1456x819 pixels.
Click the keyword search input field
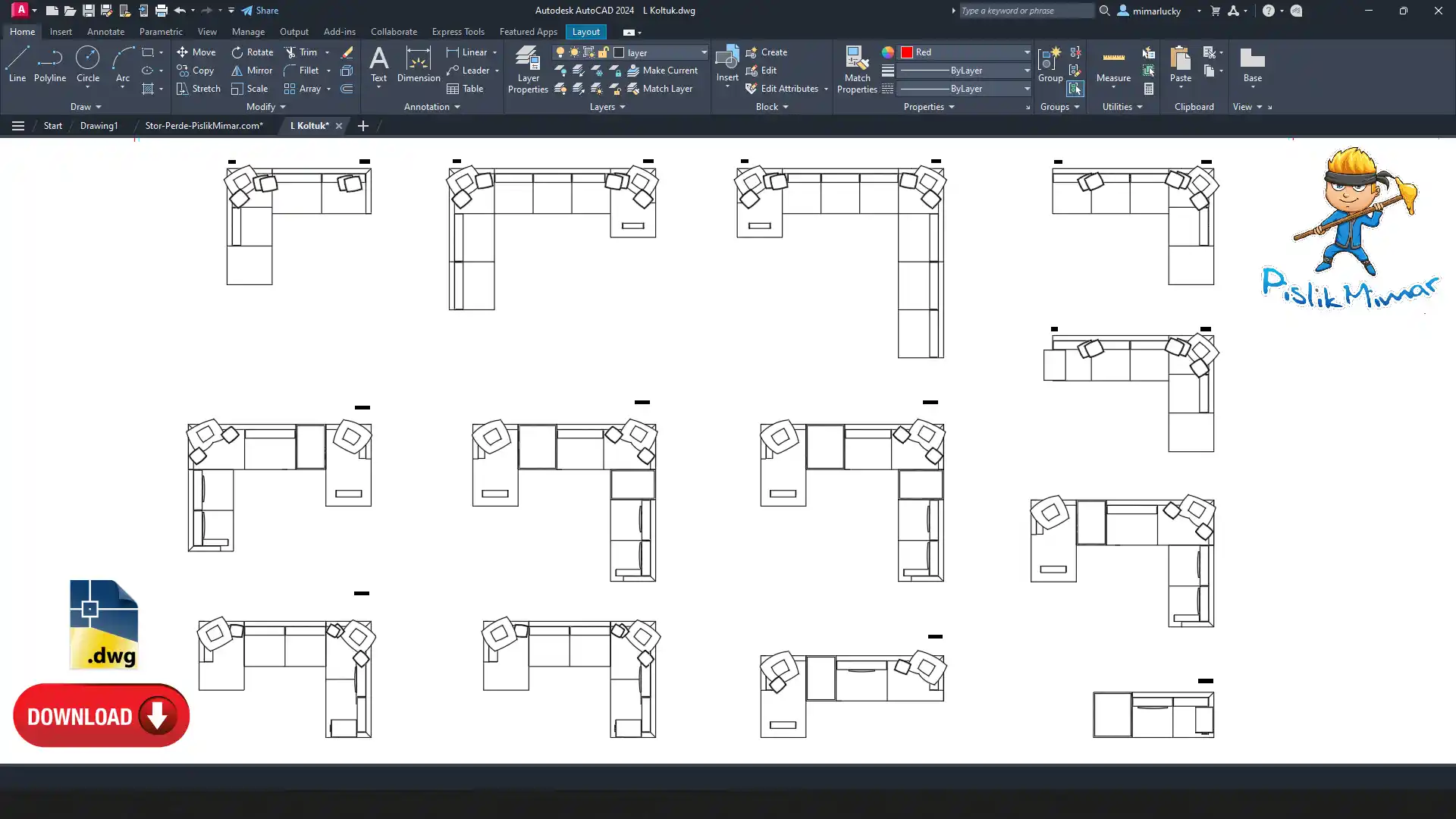1026,11
